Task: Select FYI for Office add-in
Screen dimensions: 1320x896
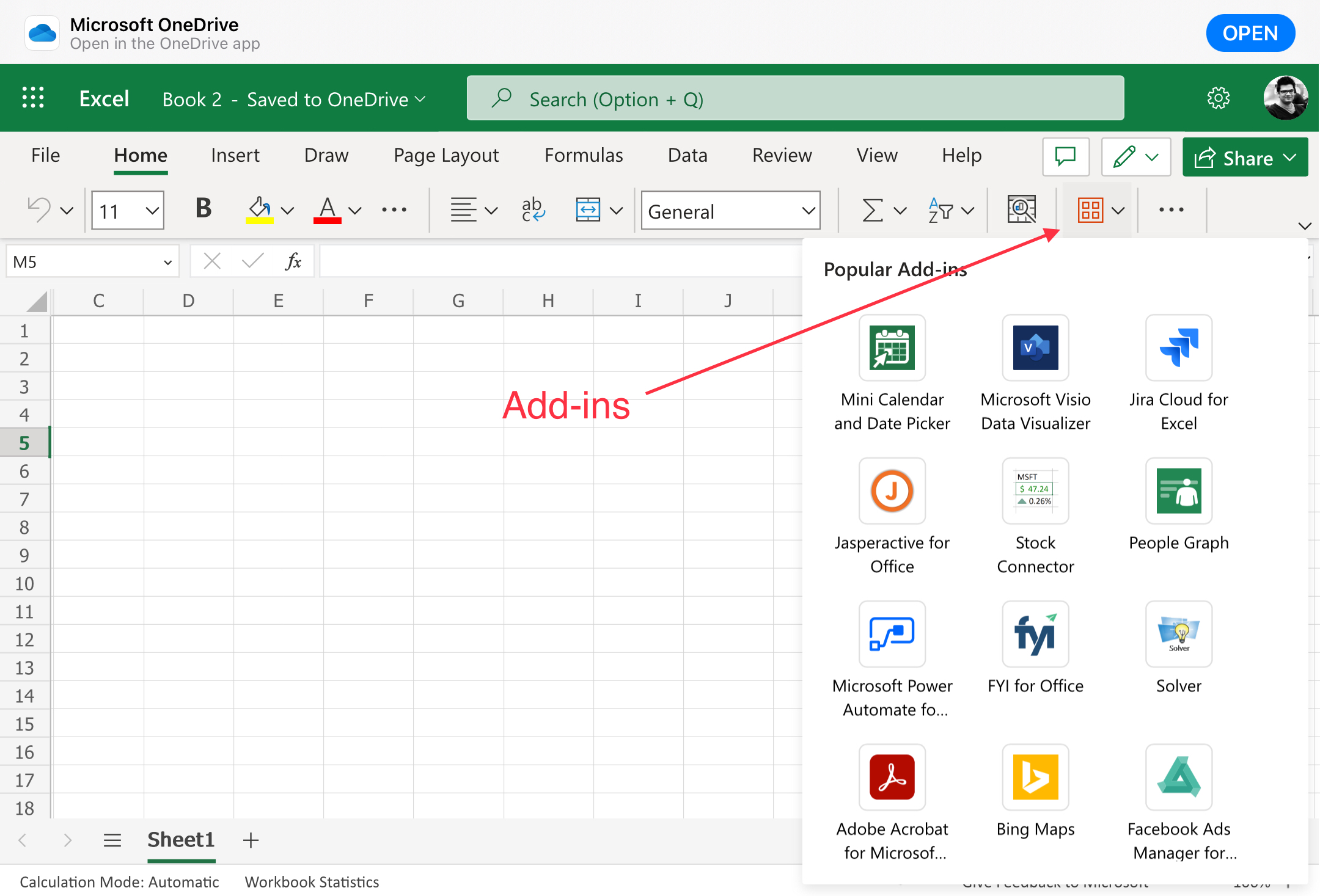Action: coord(1036,649)
